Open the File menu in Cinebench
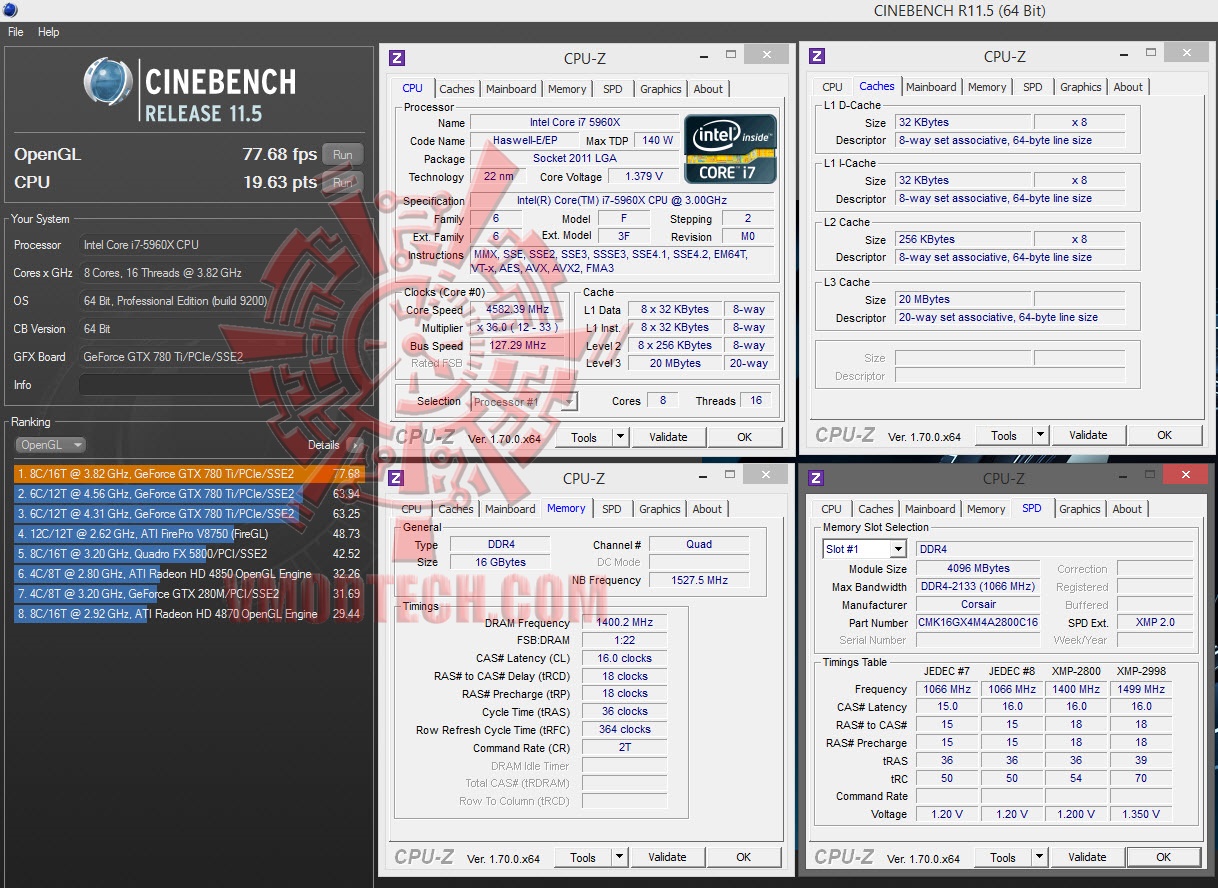Viewport: 1218px width, 888px height. [16, 32]
